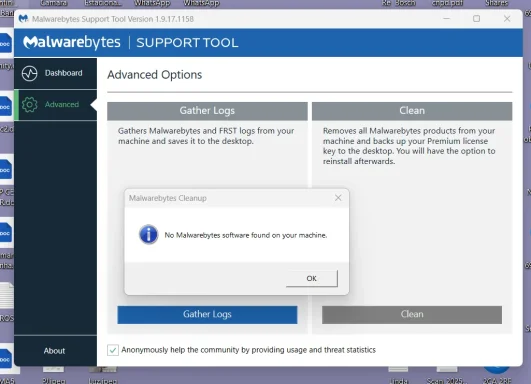Image resolution: width=531 pixels, height=384 pixels.
Task: Maximize the Support Tool window
Action: (x=476, y=19)
